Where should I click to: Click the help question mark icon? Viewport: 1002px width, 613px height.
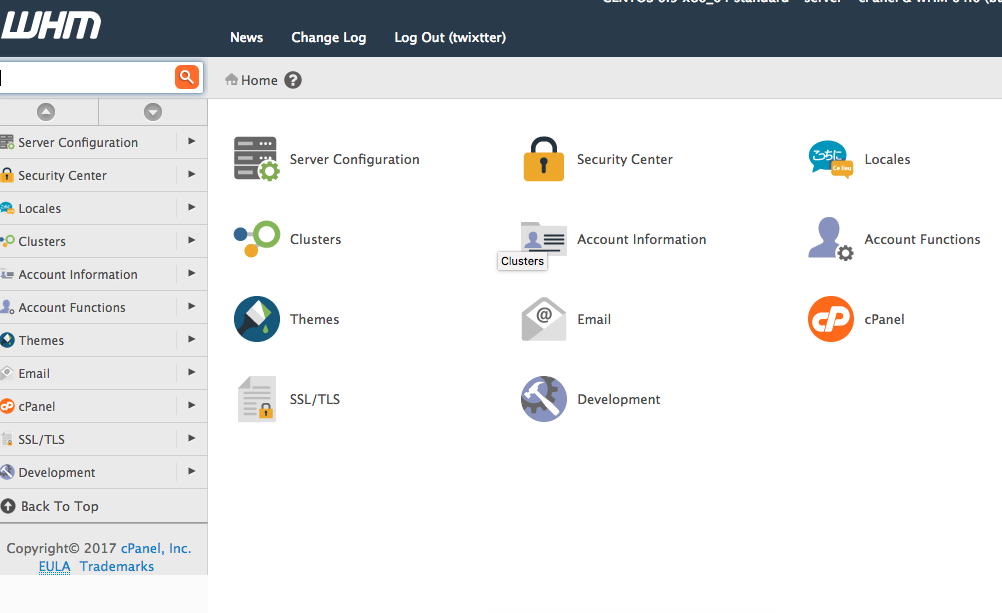(293, 80)
